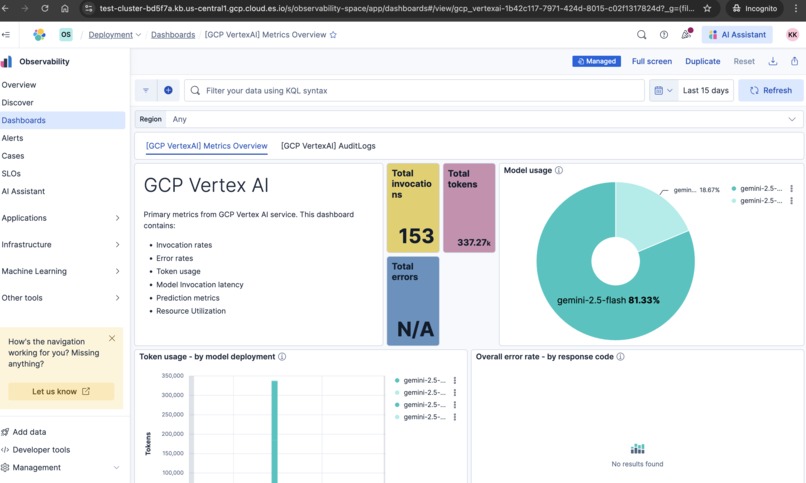Open options for fourth Token usage legend item
This screenshot has width=806, height=483.
tap(455, 417)
